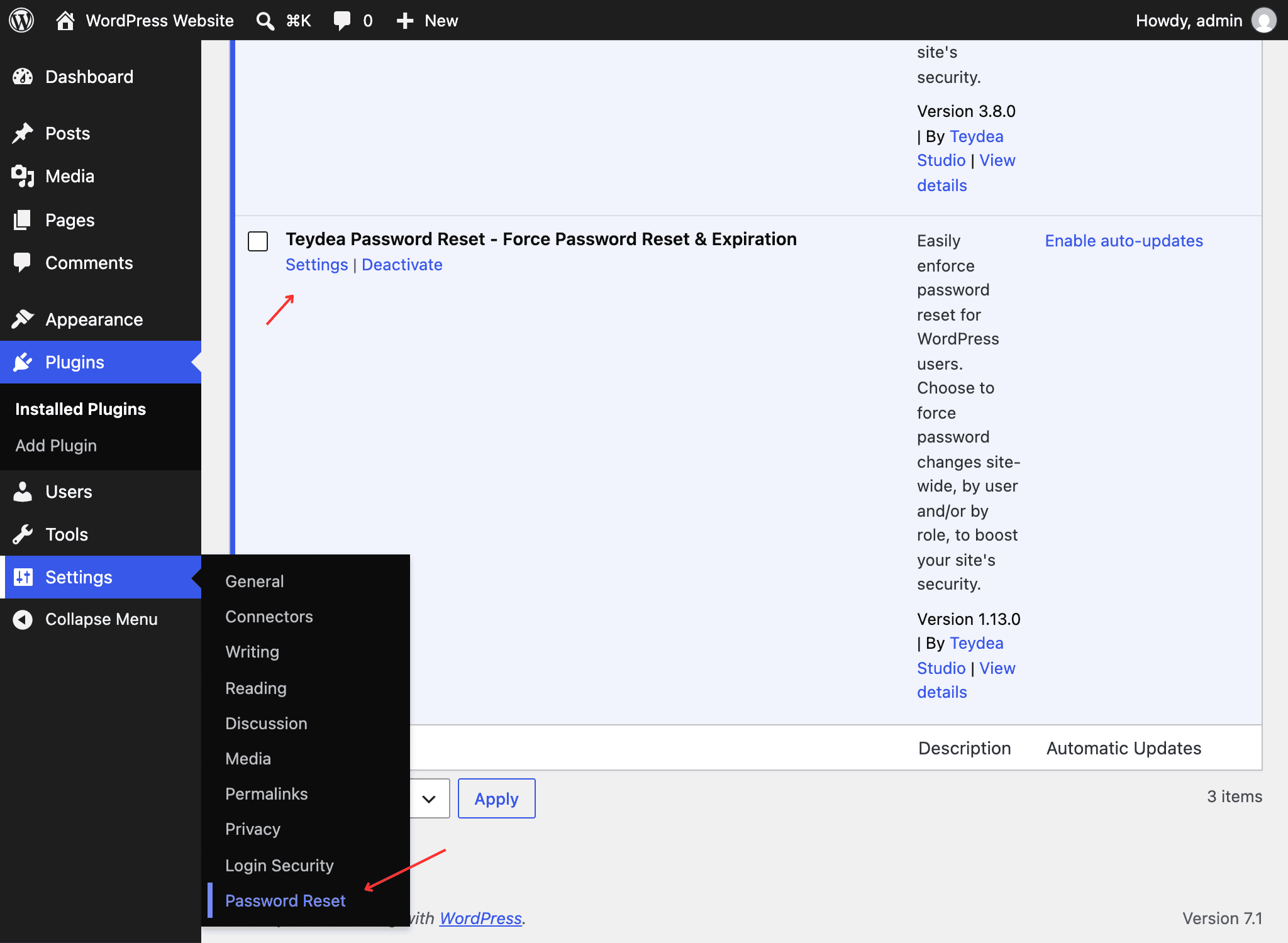
Task: Select the Teydea Password Reset plugin checkbox
Action: [258, 241]
